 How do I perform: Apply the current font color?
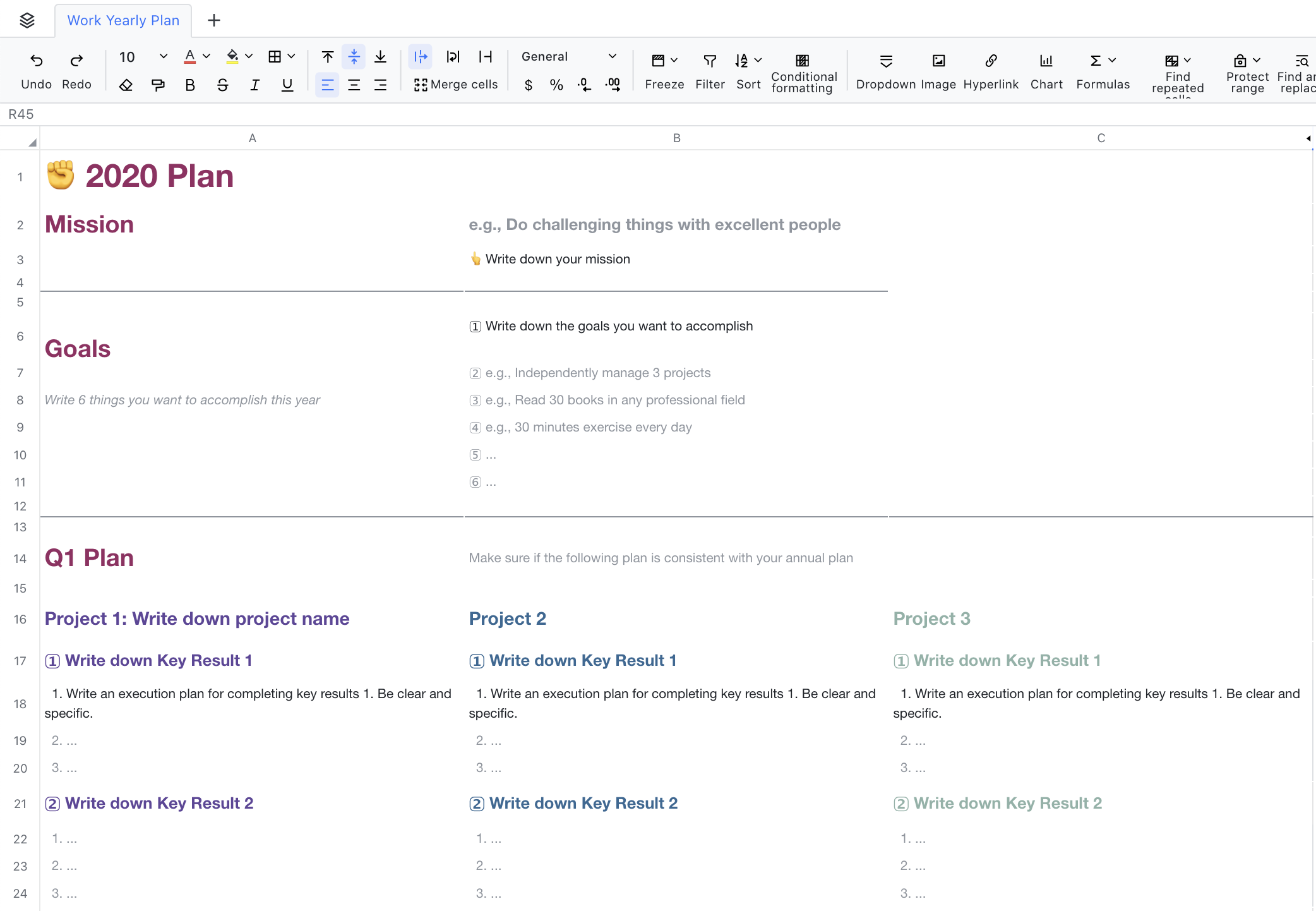point(189,57)
